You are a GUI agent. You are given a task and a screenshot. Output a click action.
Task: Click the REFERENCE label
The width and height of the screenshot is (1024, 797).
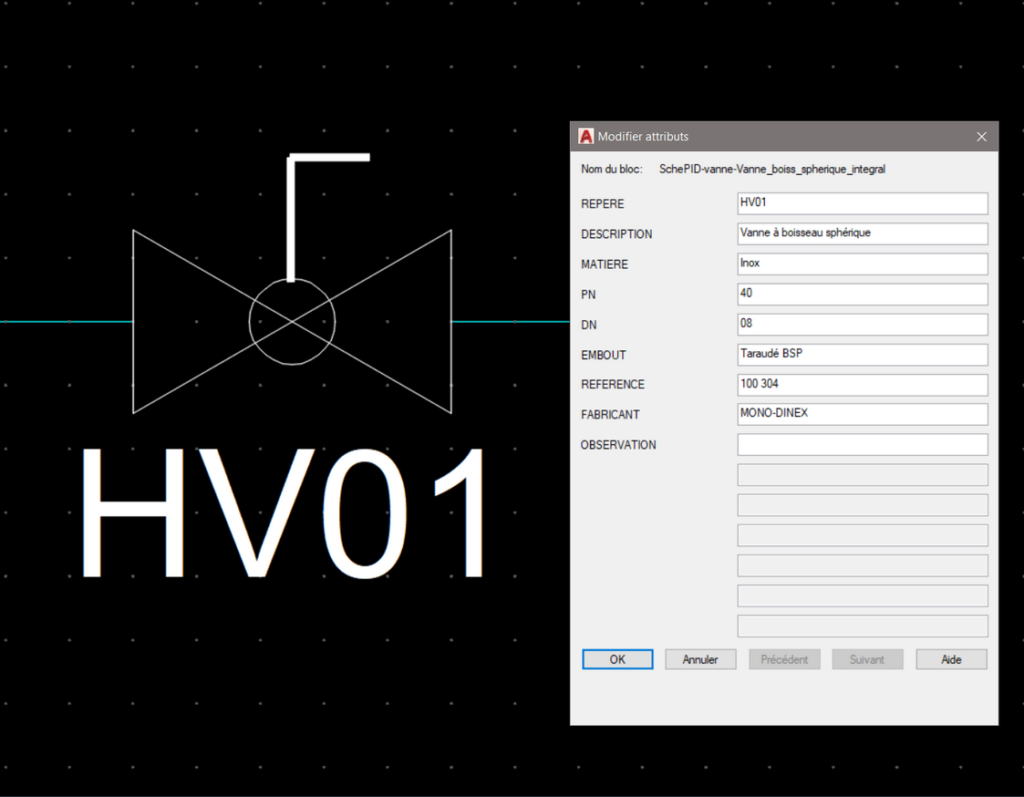click(x=613, y=385)
